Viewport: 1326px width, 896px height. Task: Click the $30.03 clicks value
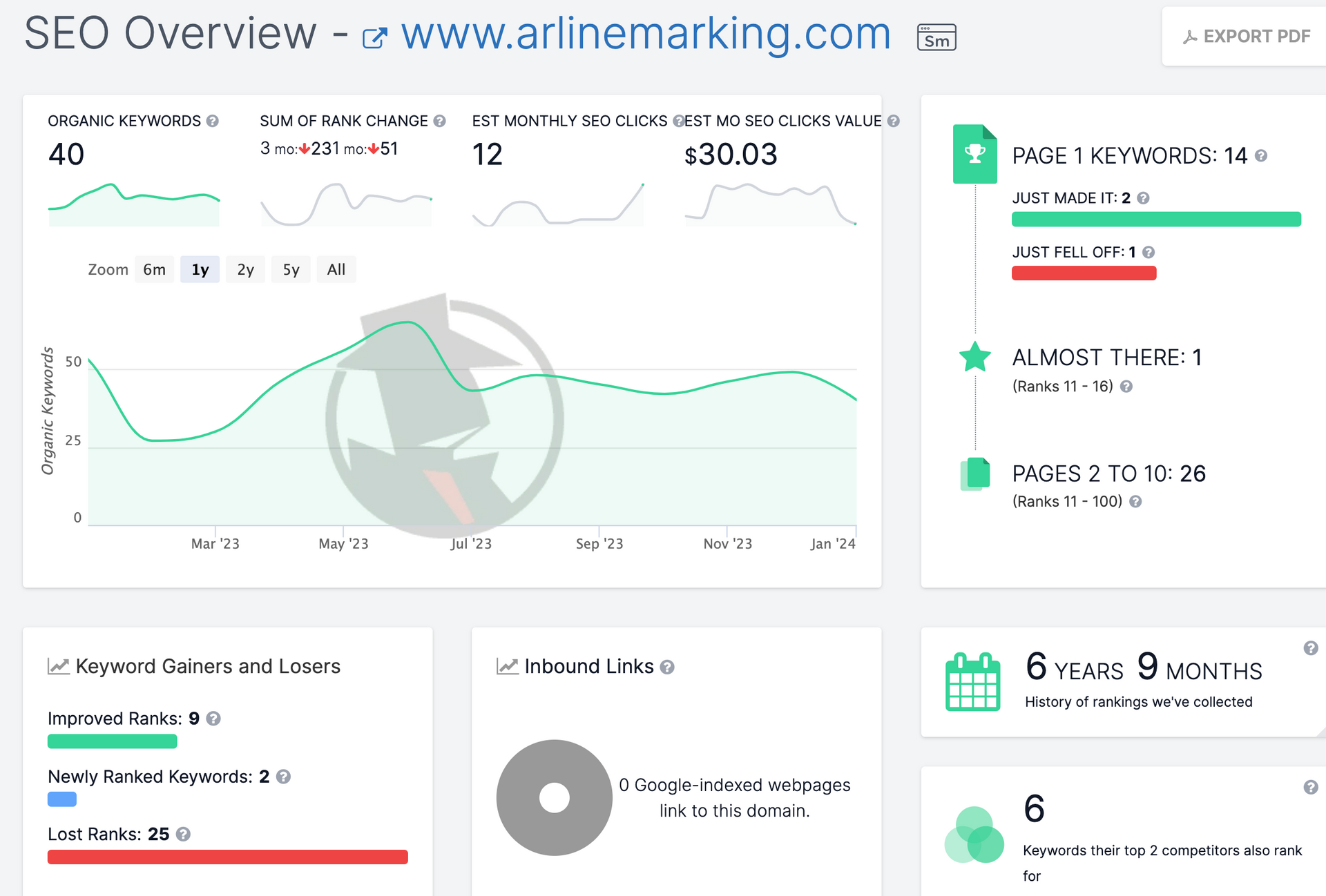pos(731,154)
